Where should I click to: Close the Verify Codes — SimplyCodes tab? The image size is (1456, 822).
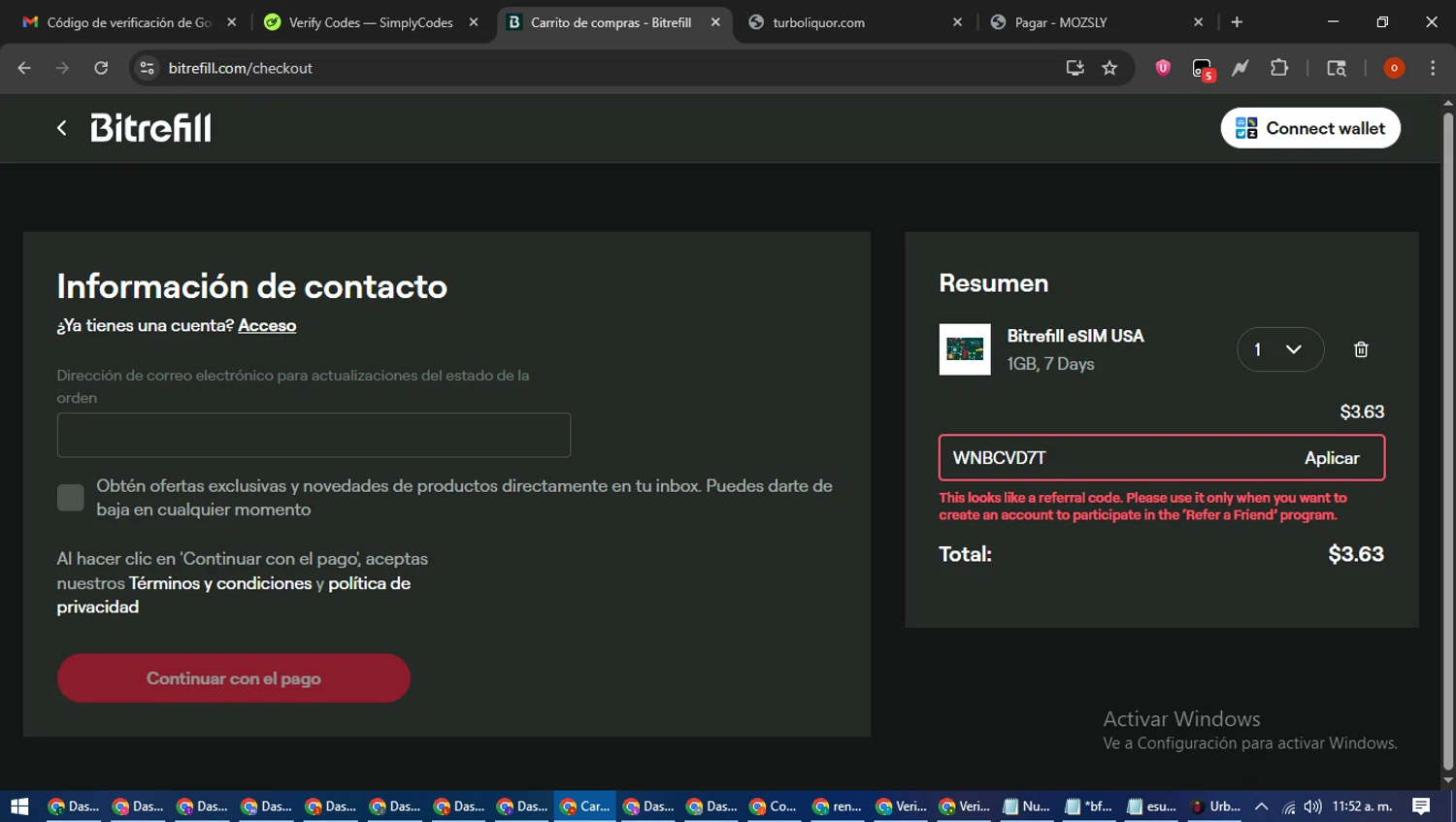474,21
